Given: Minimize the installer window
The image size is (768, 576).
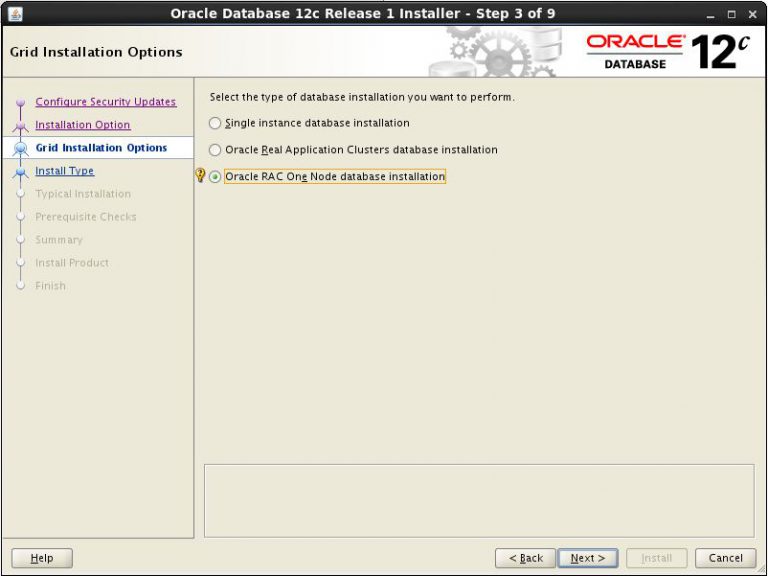Looking at the screenshot, I should click(x=711, y=15).
